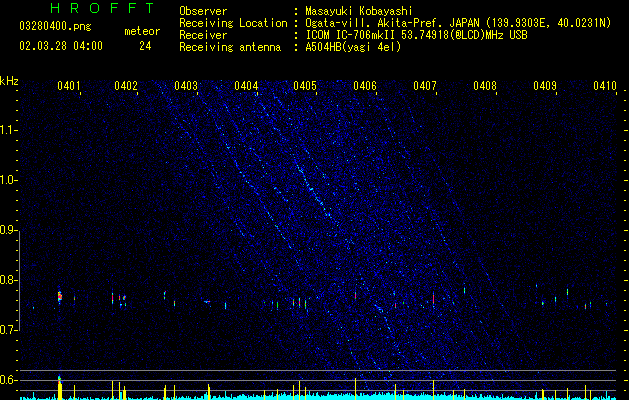629x400 pixels.
Task: Click the Receiver label
Action: pyautogui.click(x=203, y=35)
